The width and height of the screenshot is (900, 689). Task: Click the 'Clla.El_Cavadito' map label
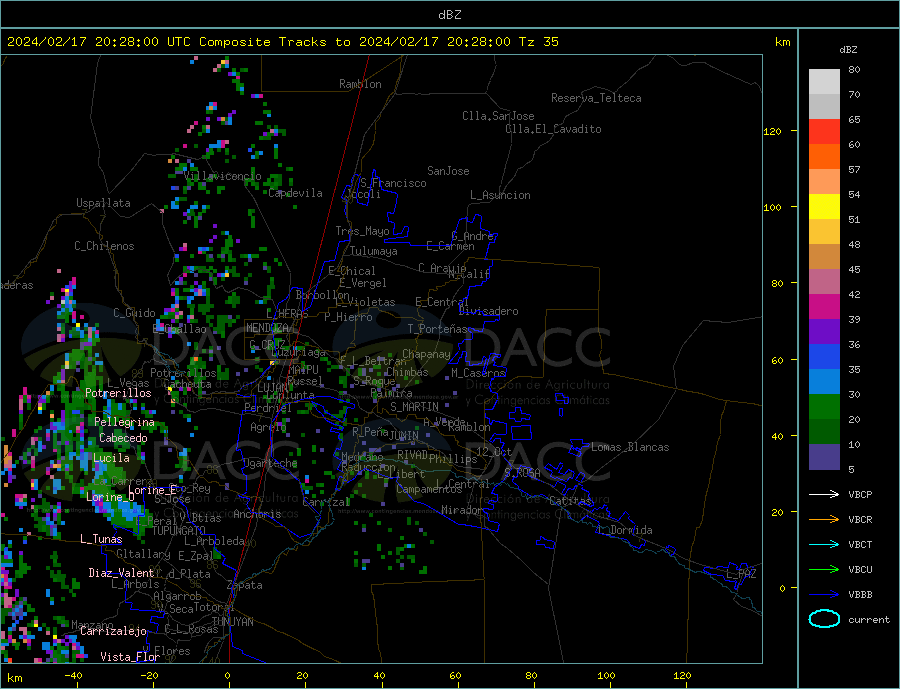[553, 129]
